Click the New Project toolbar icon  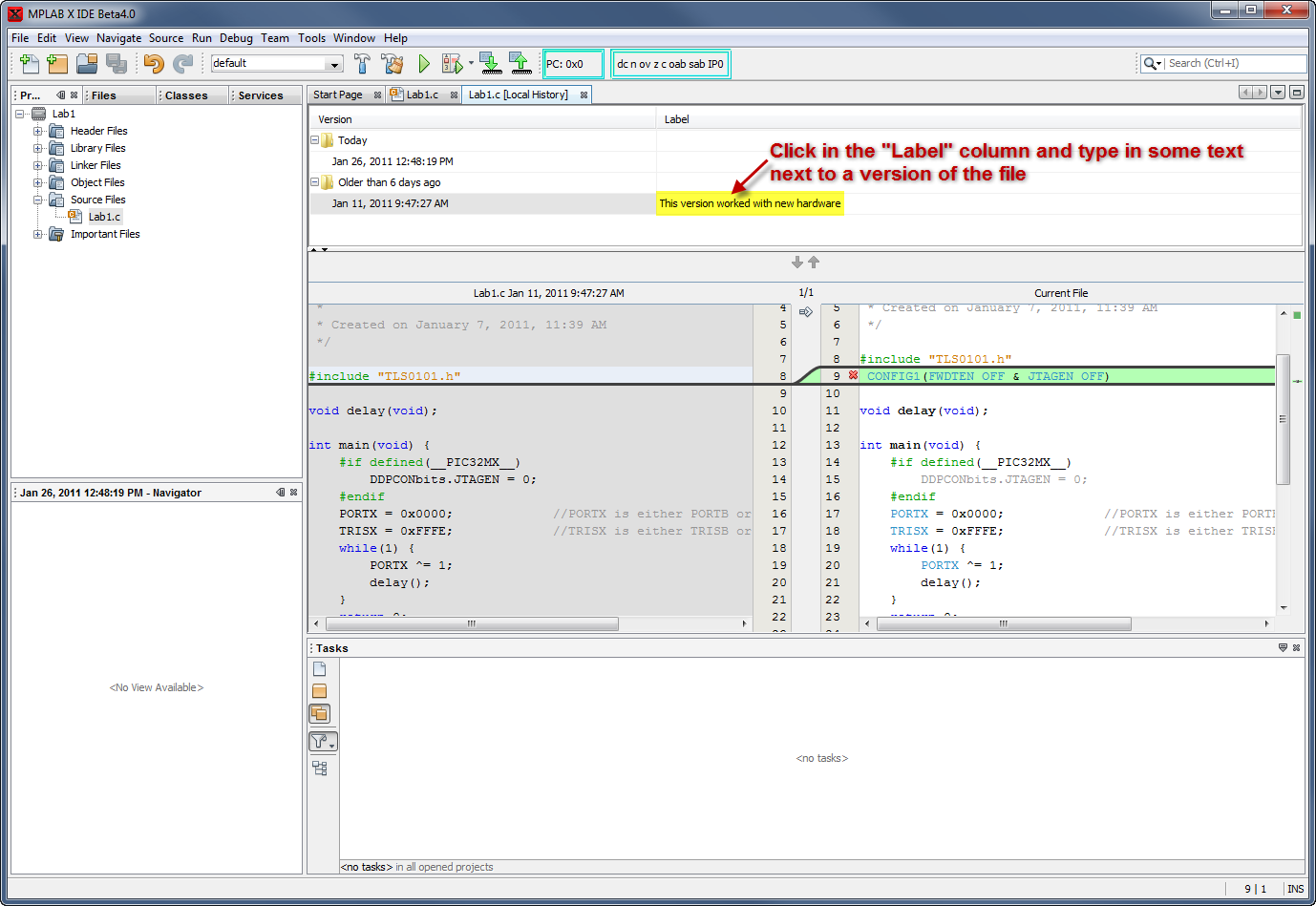(x=58, y=64)
